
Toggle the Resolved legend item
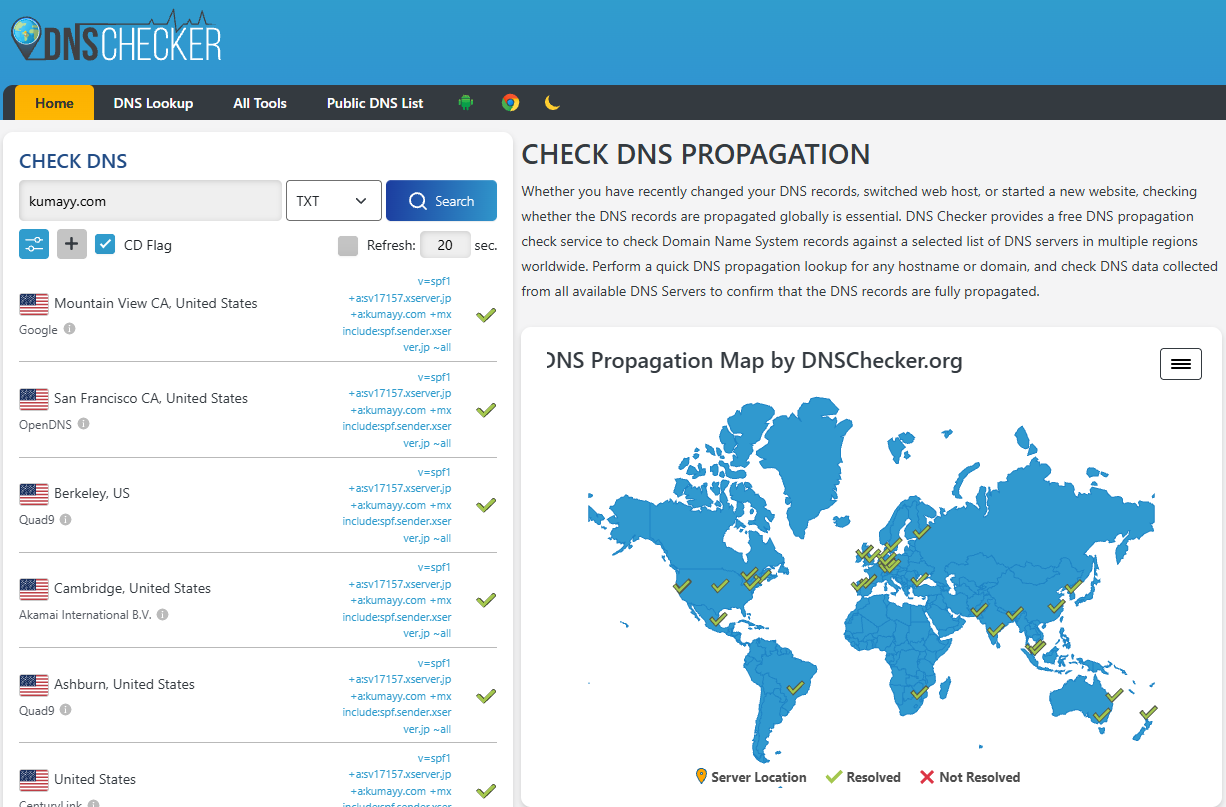click(x=863, y=777)
